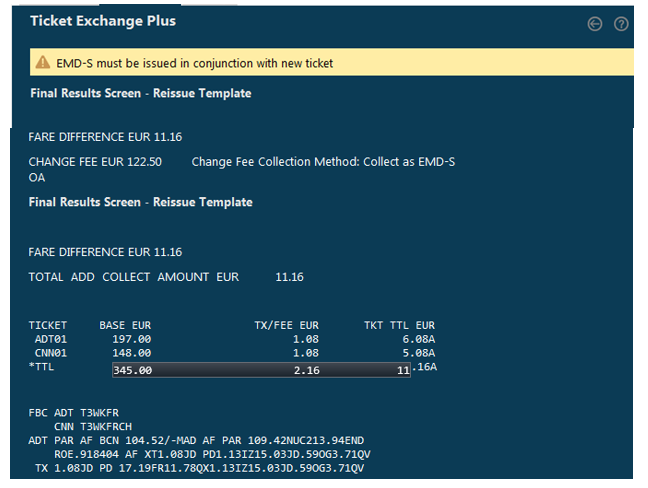Image resolution: width=648 pixels, height=488 pixels.
Task: Click the back arrow icon
Action: (595, 24)
